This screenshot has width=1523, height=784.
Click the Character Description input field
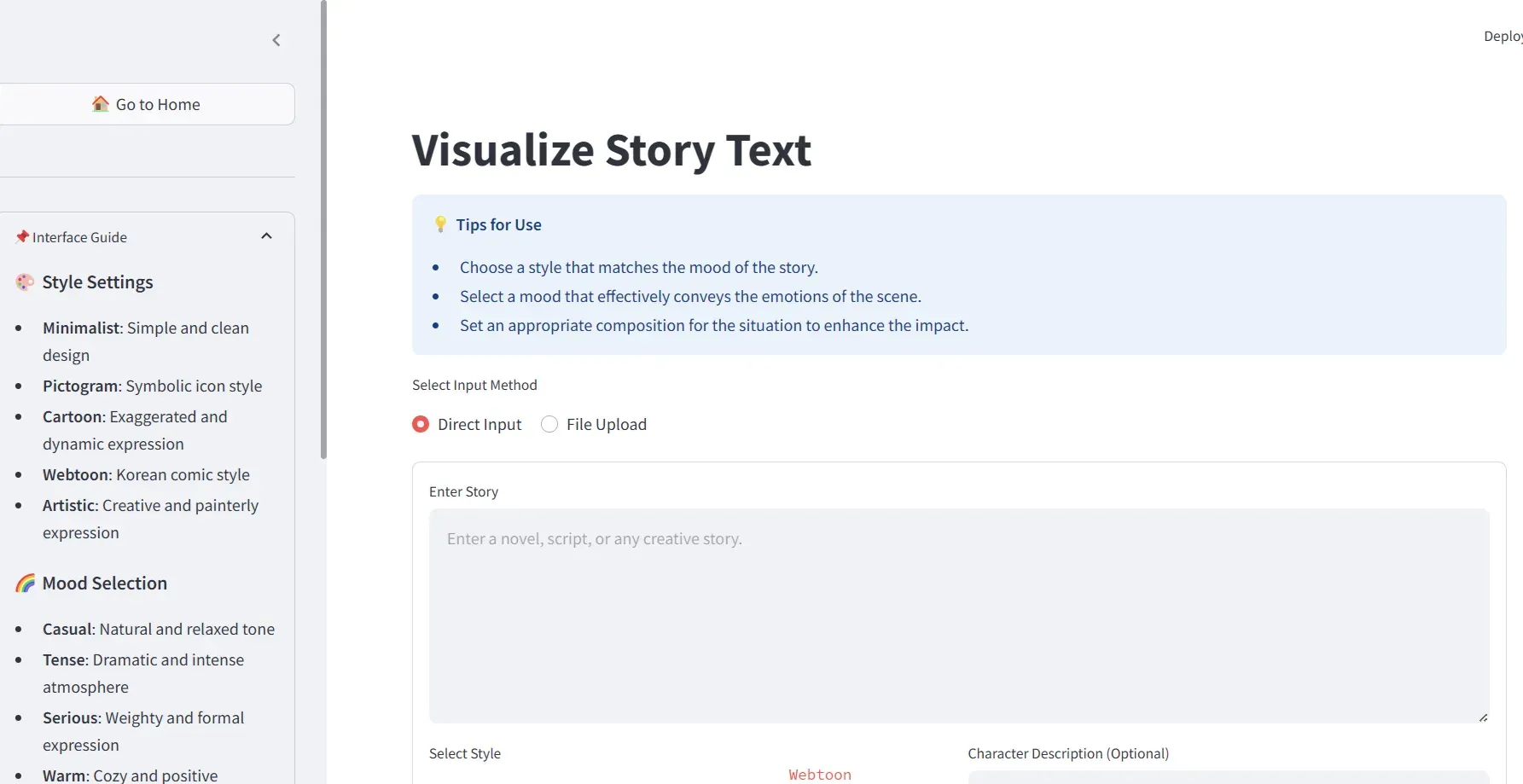click(x=1228, y=777)
